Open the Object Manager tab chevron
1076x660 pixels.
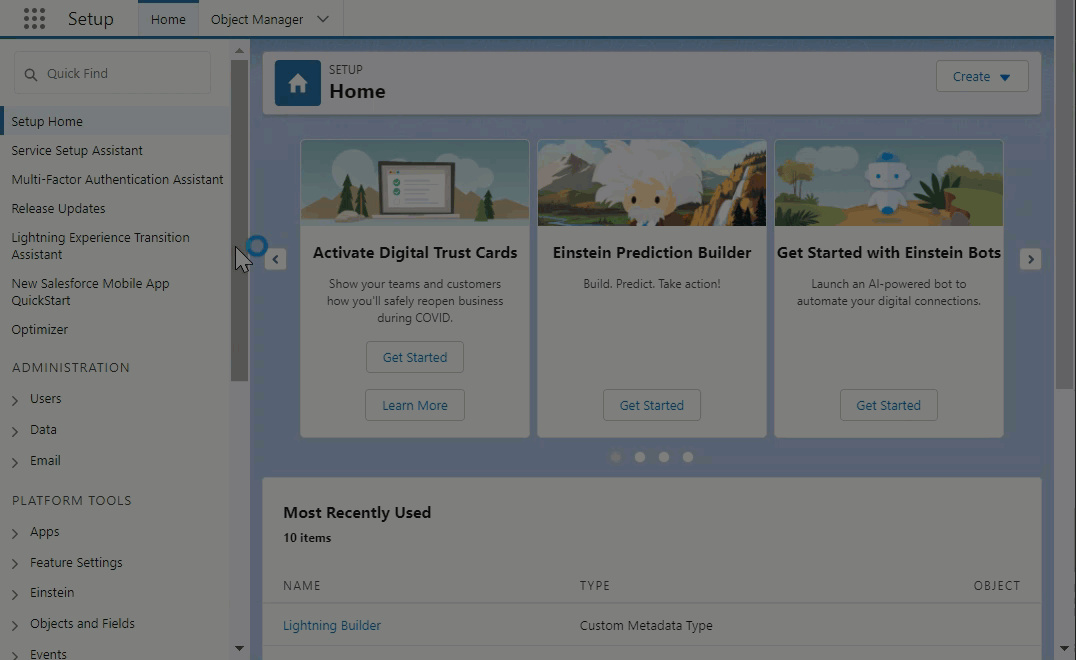(322, 19)
